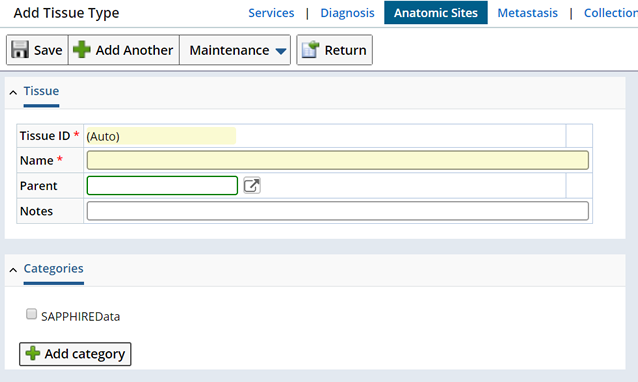This screenshot has width=638, height=382.
Task: Click the Notes field label
Action: [36, 212]
